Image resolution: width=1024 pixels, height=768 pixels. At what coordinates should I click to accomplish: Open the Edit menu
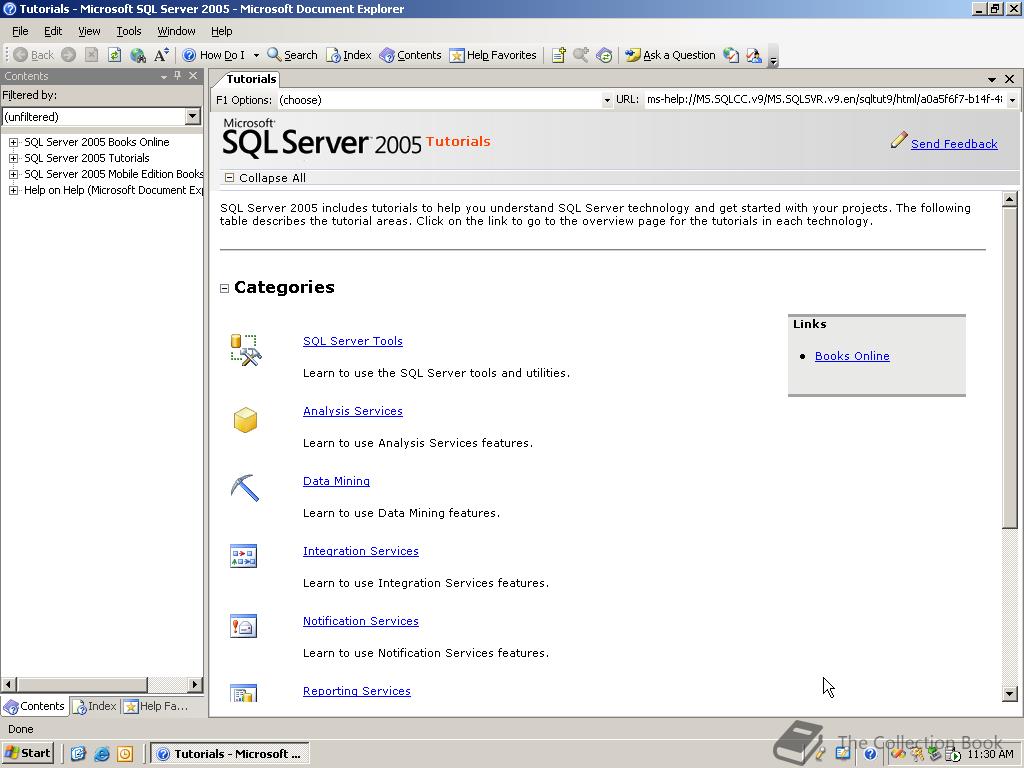click(x=53, y=31)
